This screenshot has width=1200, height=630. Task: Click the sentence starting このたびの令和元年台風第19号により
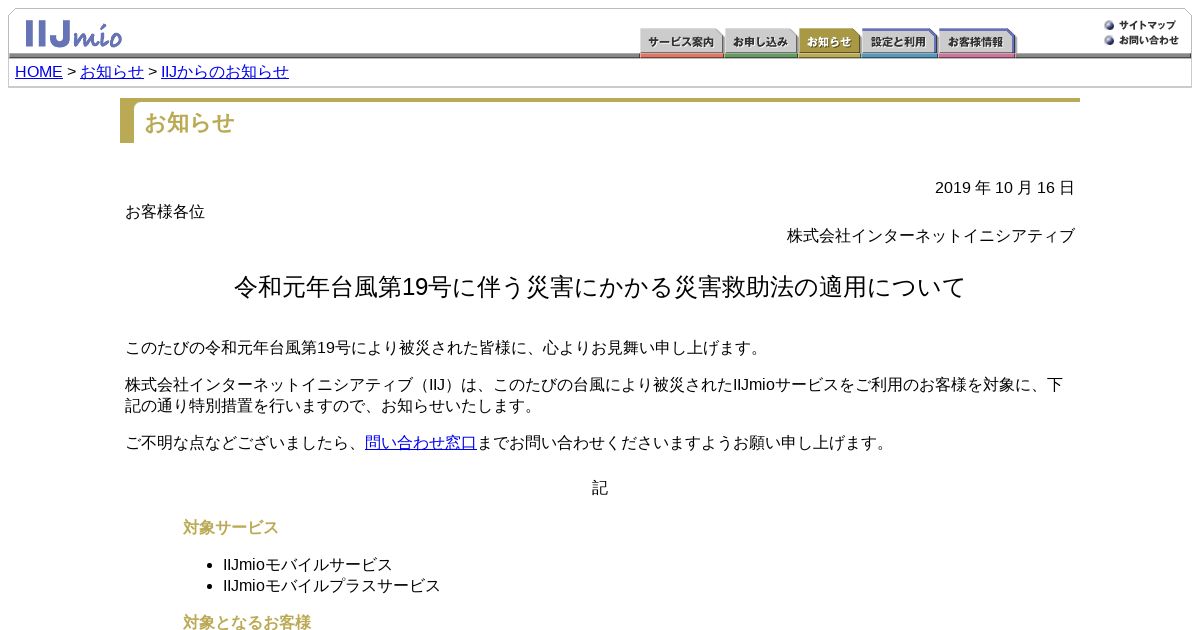(x=445, y=348)
